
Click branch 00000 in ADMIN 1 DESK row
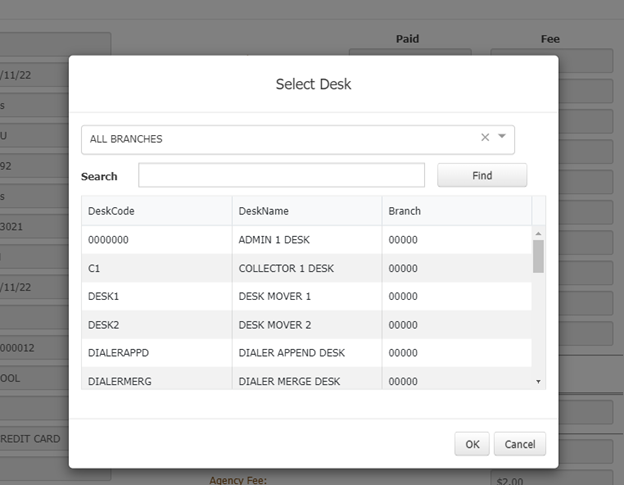point(457,240)
